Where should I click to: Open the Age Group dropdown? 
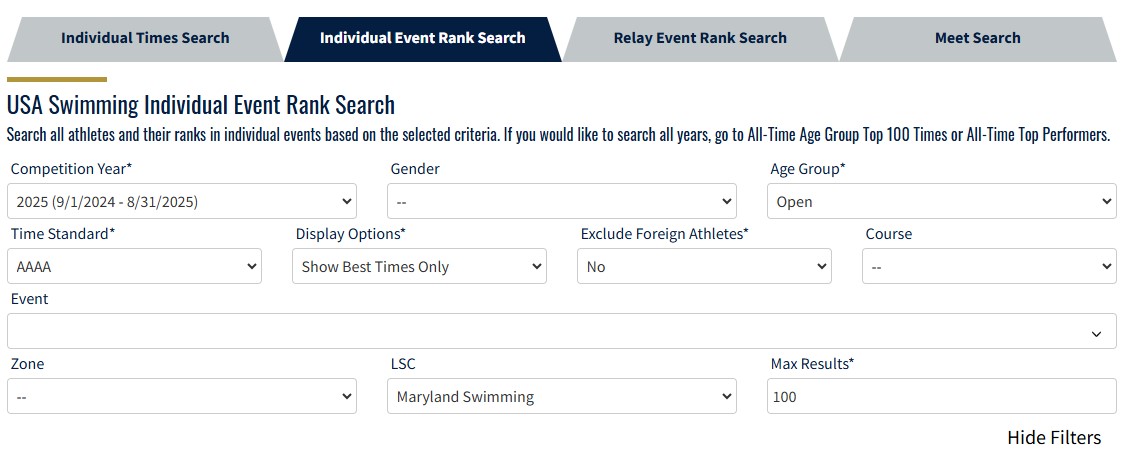941,201
